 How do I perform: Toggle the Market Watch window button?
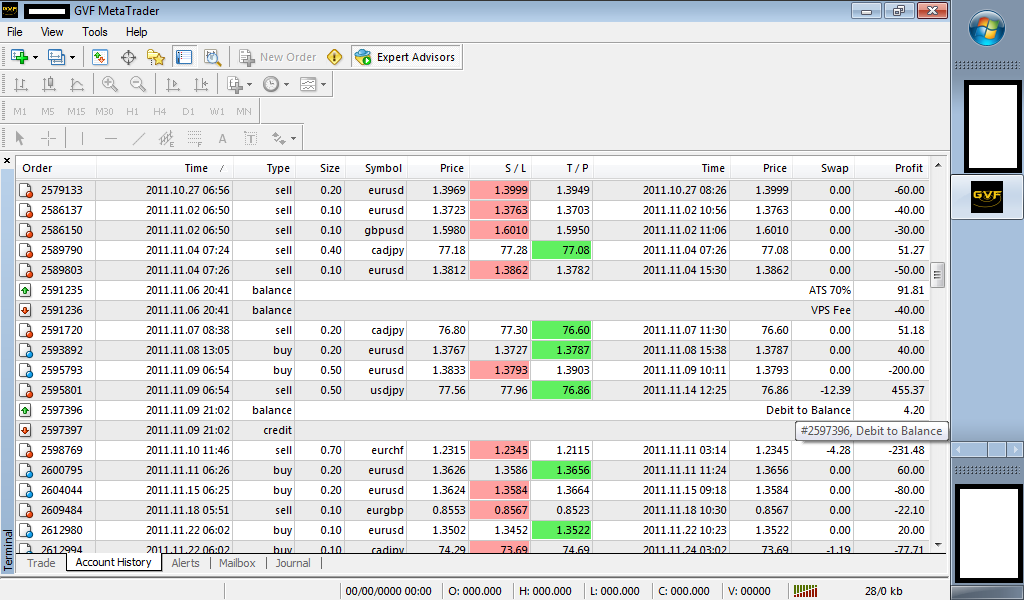click(100, 57)
